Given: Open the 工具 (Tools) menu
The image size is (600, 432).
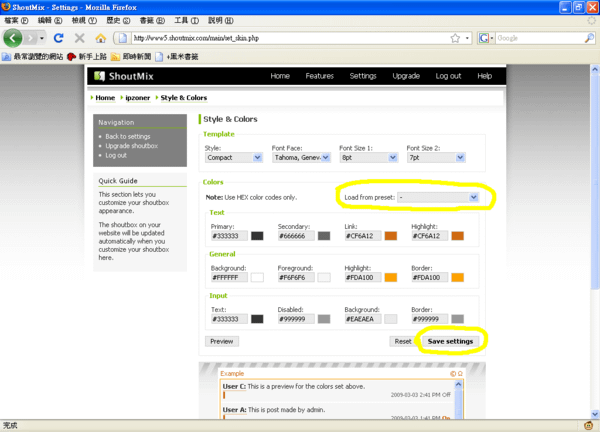Looking at the screenshot, I should tap(186, 21).
